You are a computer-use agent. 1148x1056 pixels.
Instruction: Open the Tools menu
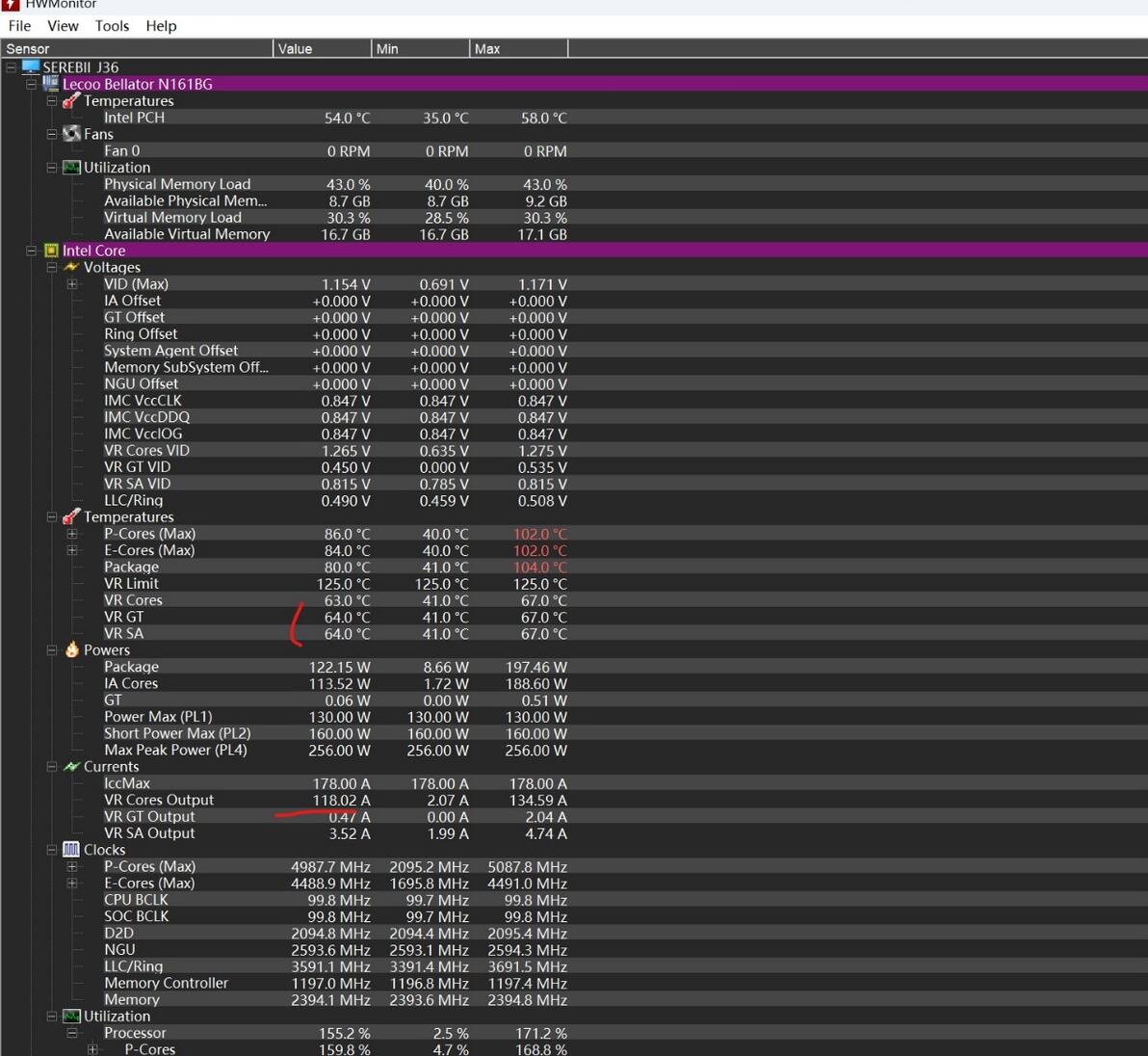click(x=112, y=26)
